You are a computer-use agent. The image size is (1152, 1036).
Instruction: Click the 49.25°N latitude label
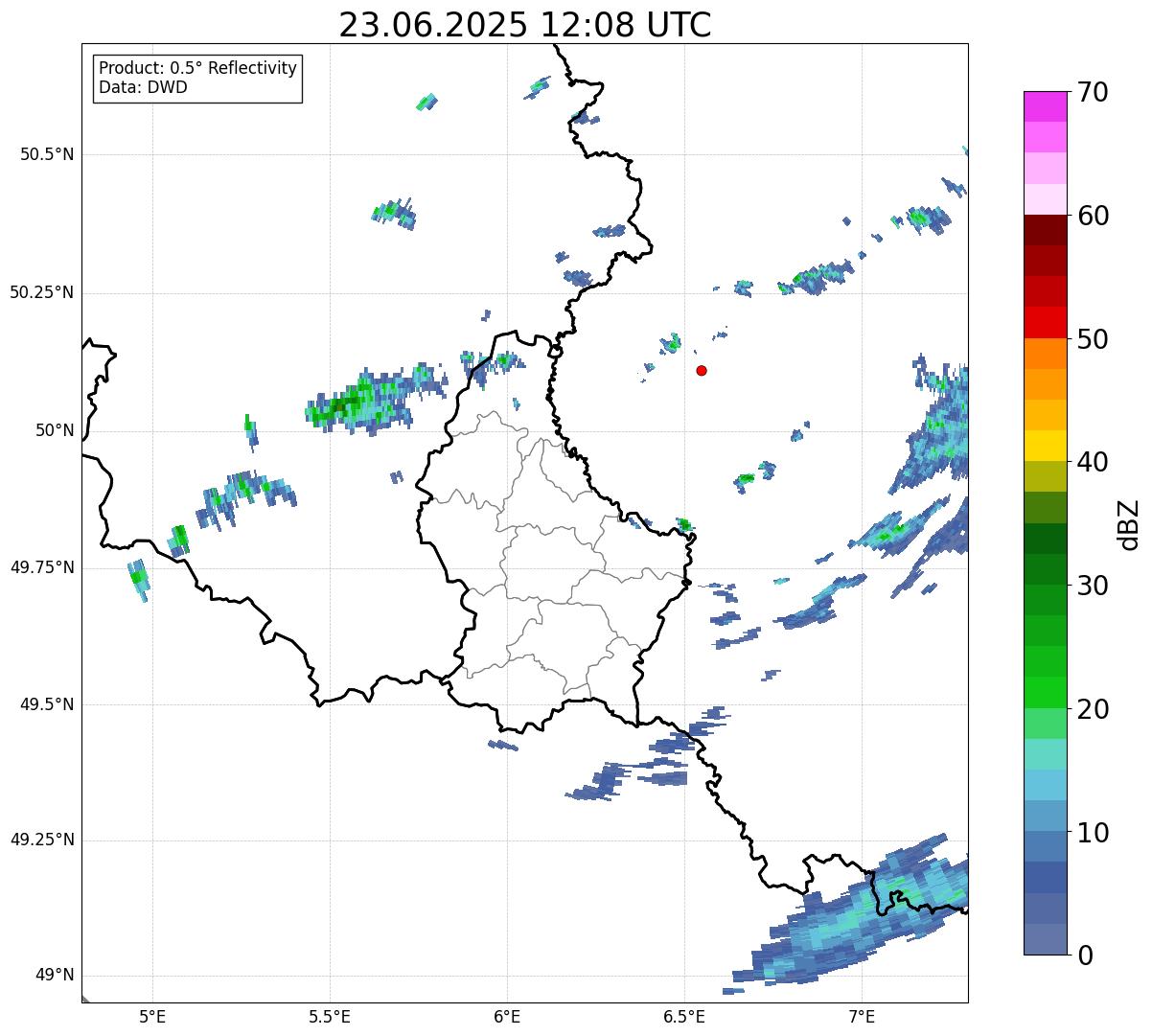[x=42, y=840]
